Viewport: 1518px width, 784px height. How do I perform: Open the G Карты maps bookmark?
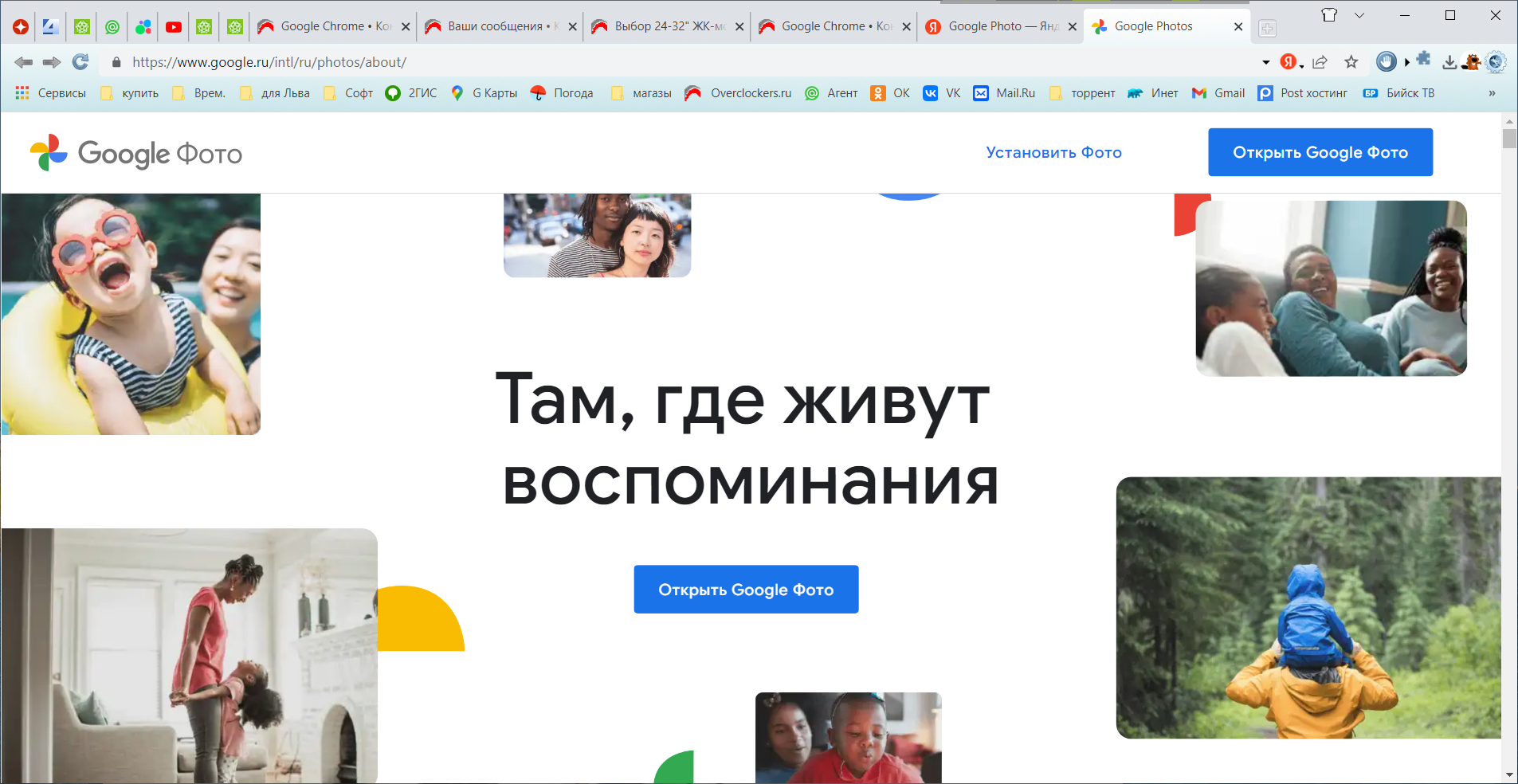click(484, 93)
